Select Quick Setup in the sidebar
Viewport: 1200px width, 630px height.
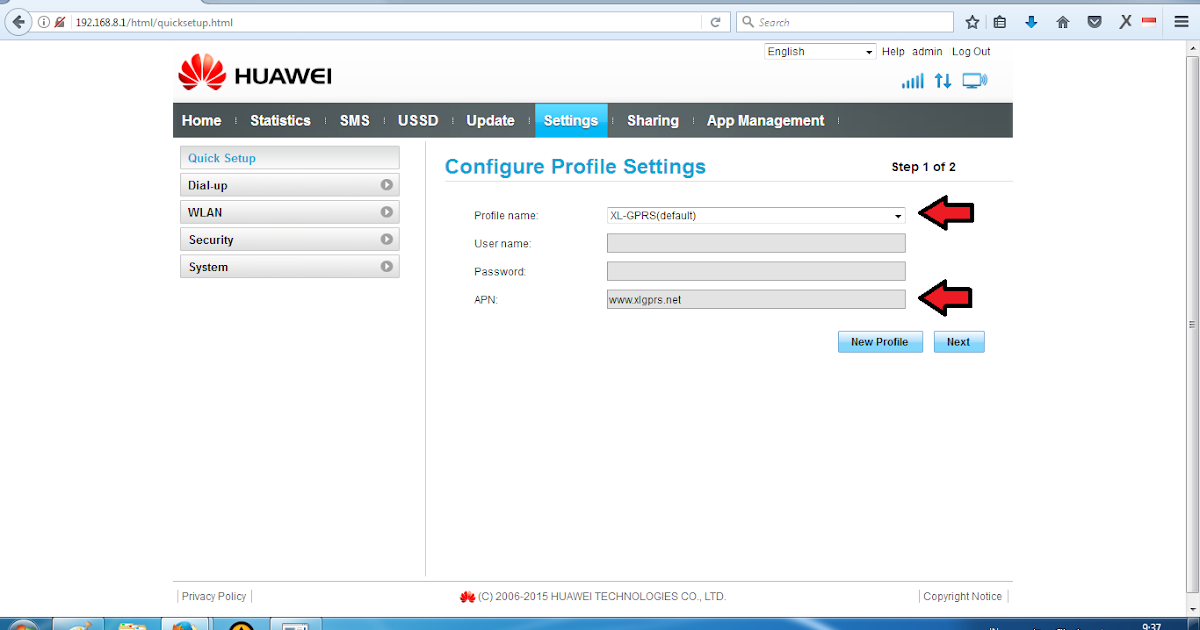point(289,158)
